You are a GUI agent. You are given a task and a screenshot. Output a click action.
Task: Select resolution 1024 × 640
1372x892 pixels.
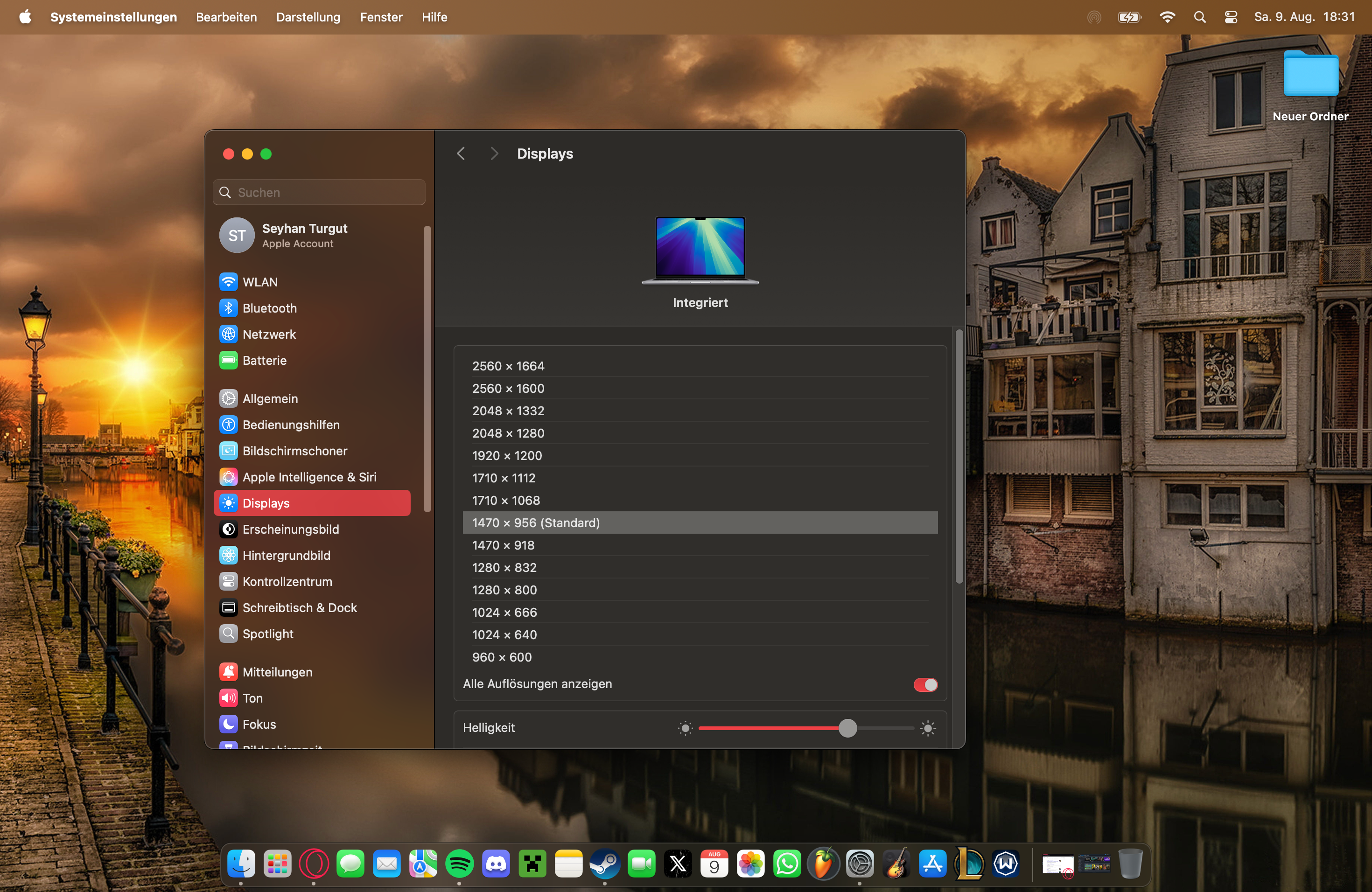700,635
